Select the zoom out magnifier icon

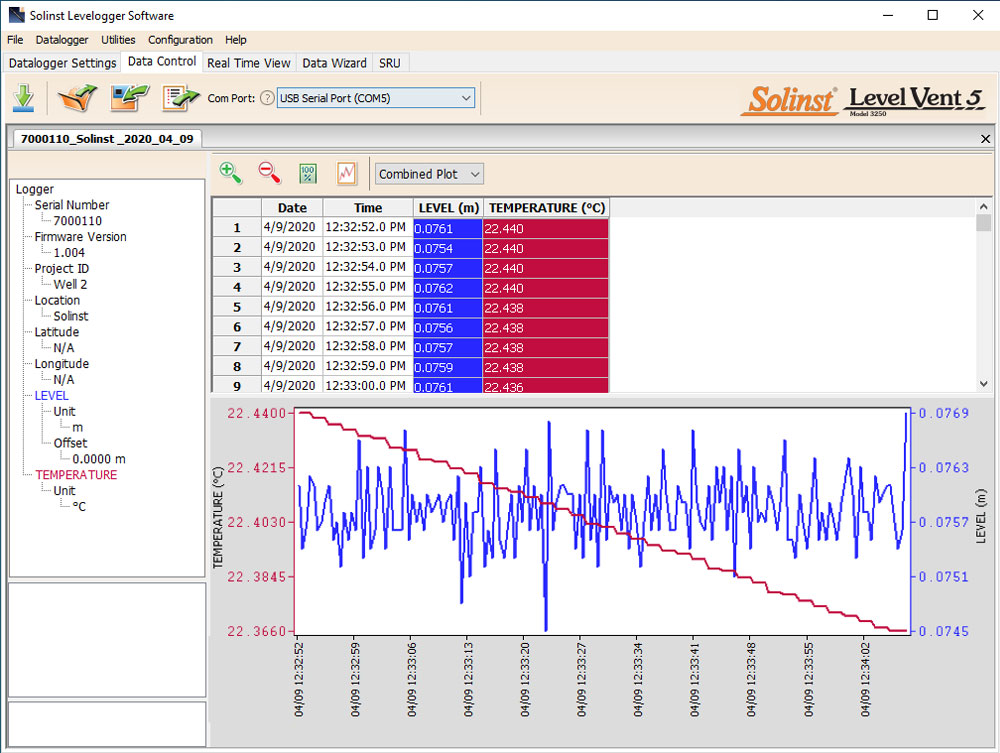(x=268, y=173)
